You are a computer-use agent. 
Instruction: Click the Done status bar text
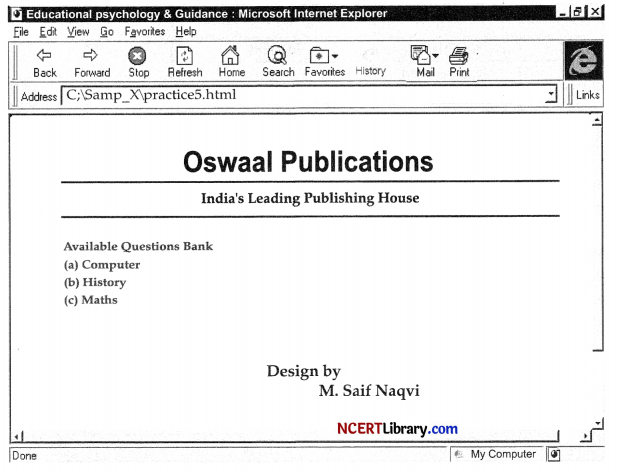(x=24, y=455)
